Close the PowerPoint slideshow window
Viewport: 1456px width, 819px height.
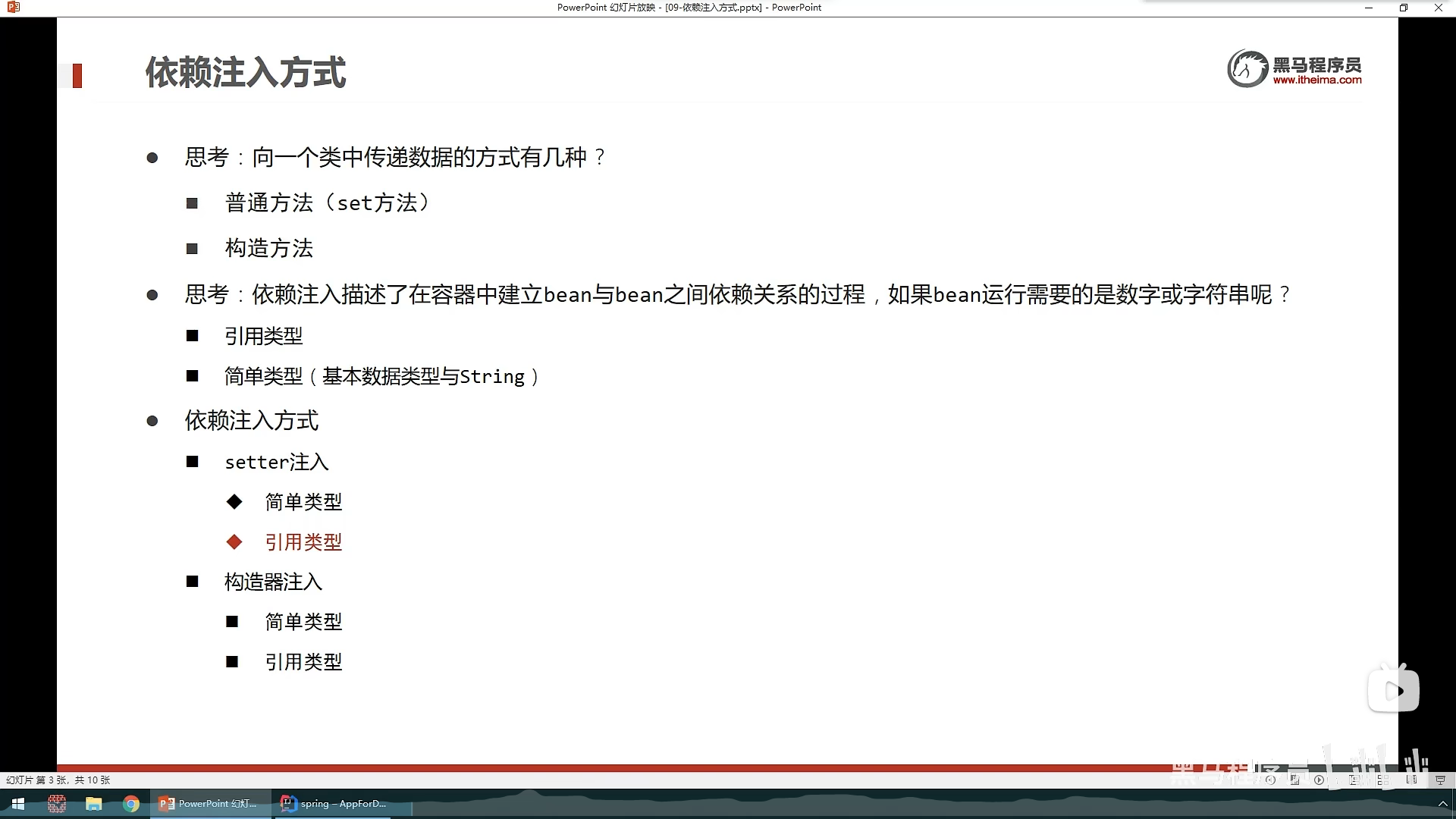(x=1439, y=8)
